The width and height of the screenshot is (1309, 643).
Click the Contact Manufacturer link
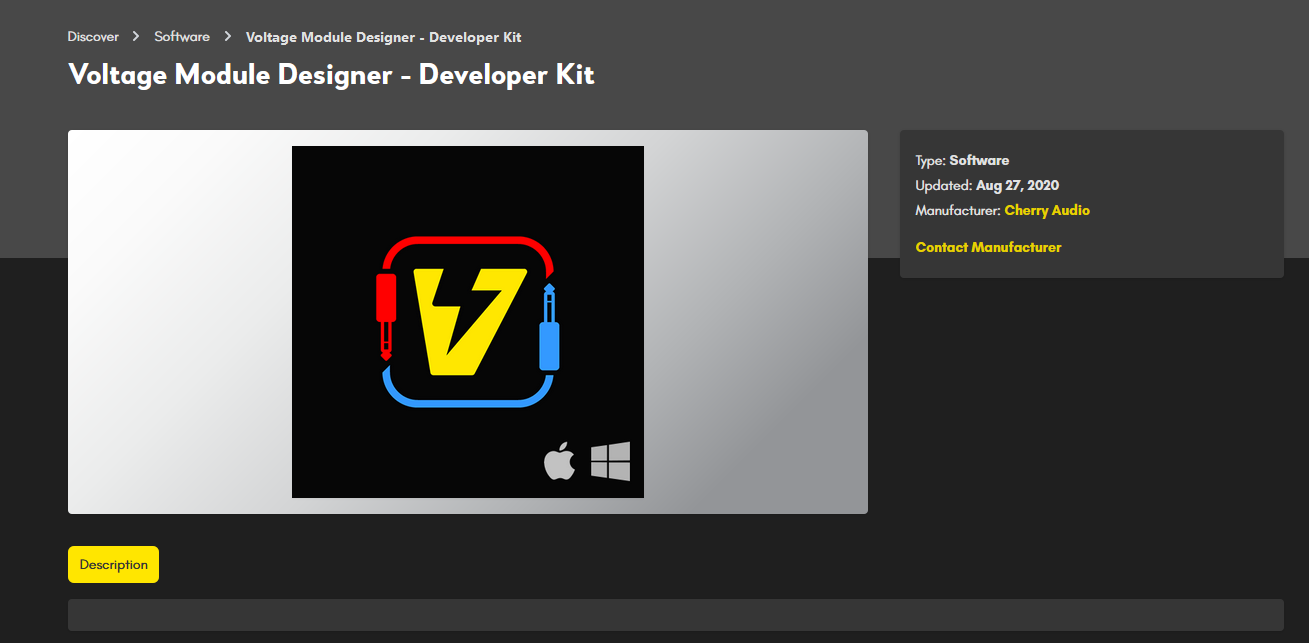pyautogui.click(x=988, y=247)
